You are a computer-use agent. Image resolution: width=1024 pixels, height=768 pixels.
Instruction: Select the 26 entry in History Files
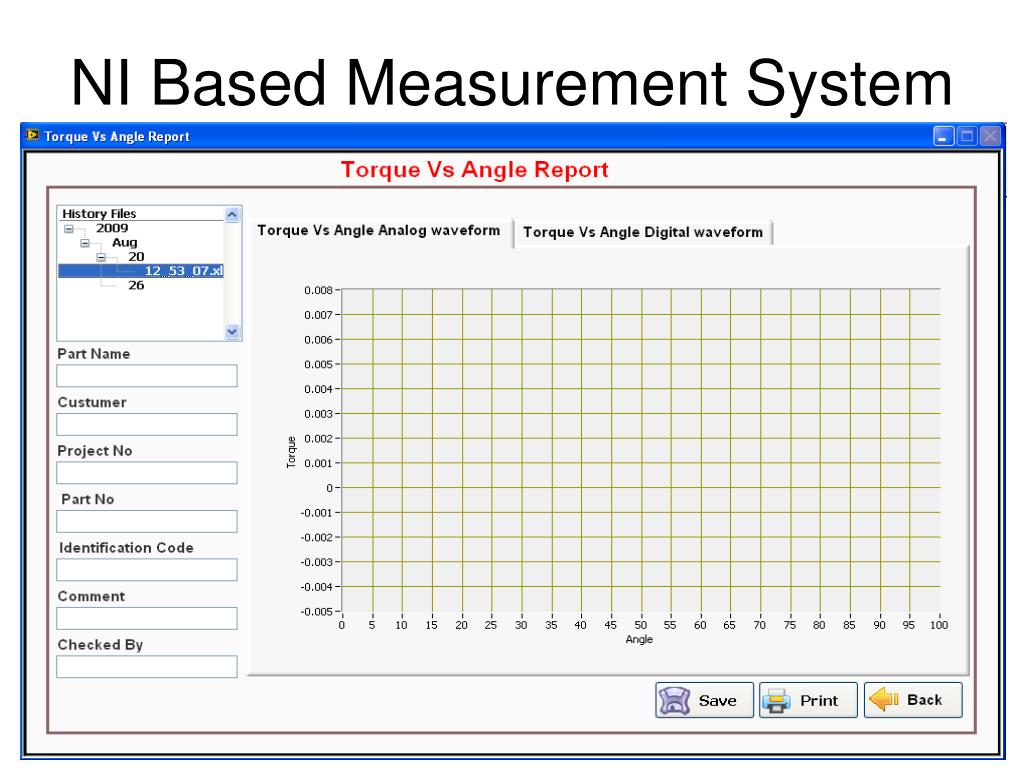click(x=136, y=285)
